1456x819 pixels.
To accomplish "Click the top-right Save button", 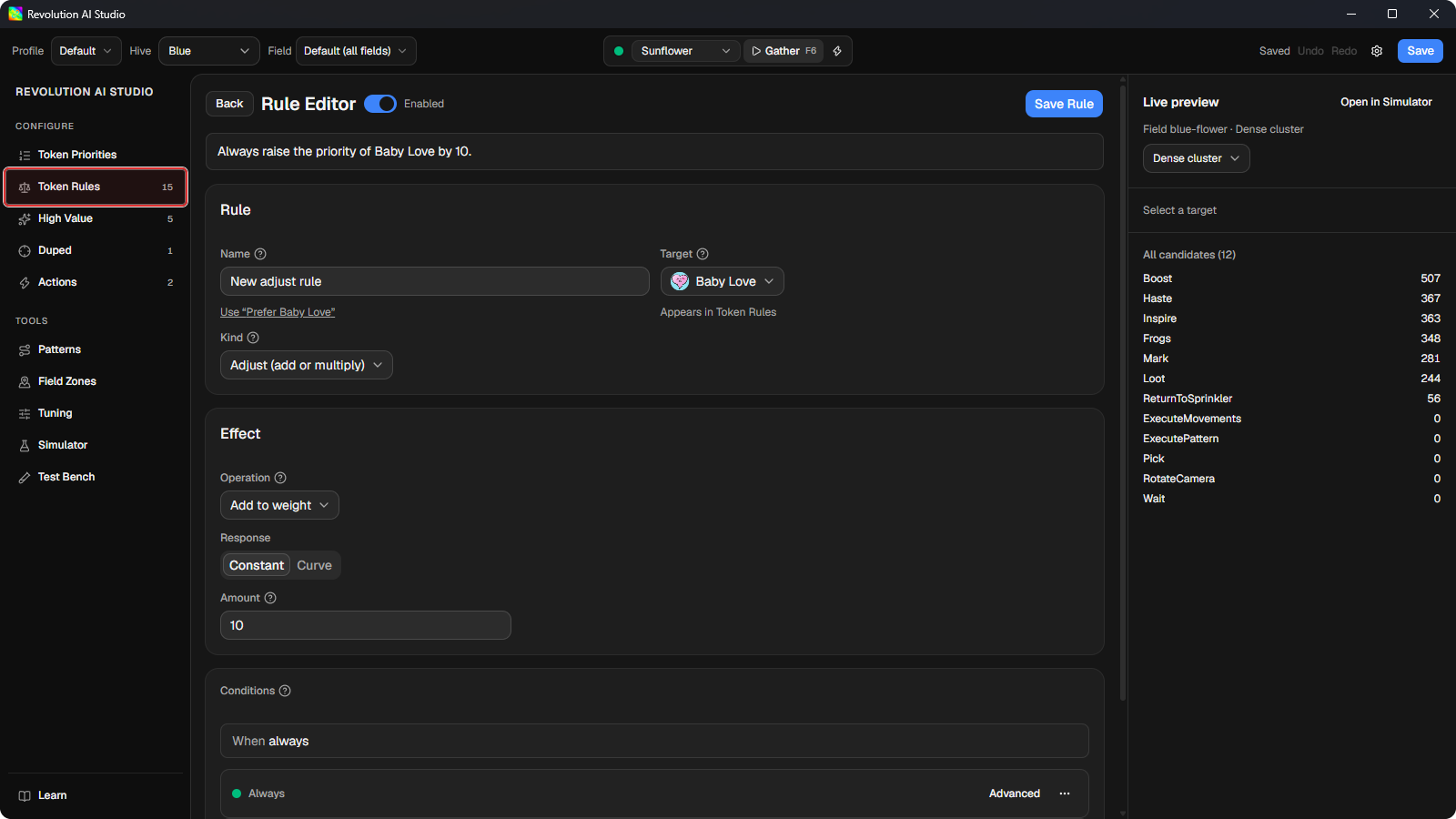I will pyautogui.click(x=1421, y=51).
